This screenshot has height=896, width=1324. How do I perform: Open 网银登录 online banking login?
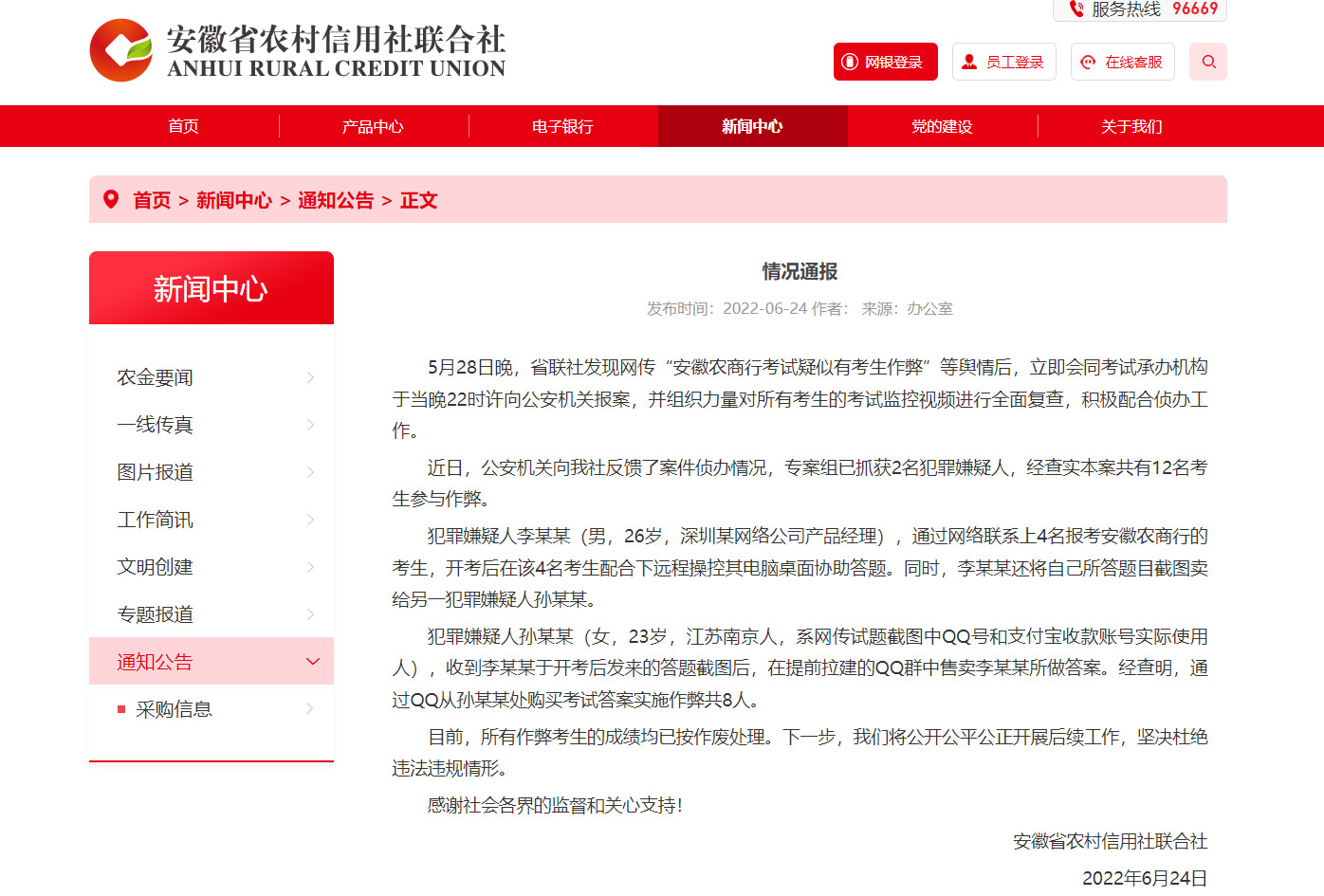886,62
